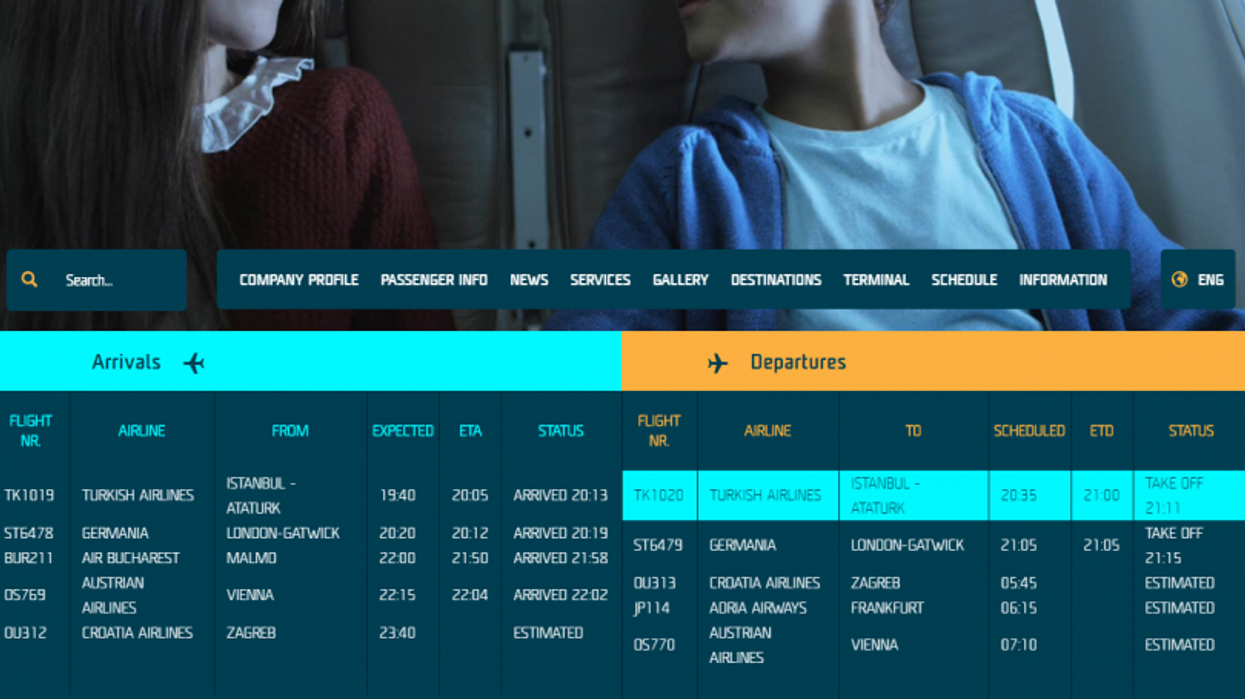The height and width of the screenshot is (699, 1245).
Task: Open the Terminal menu item
Action: click(876, 280)
